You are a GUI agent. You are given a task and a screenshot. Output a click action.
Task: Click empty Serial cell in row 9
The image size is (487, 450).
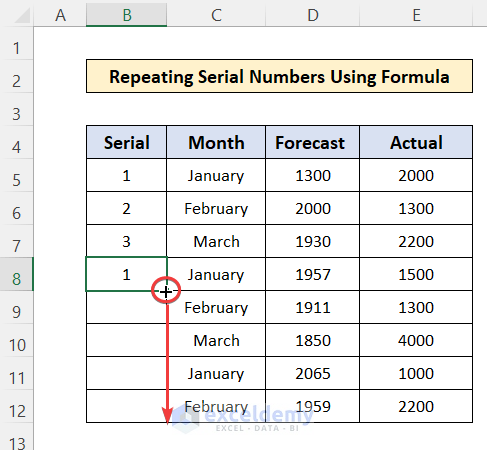coord(127,307)
